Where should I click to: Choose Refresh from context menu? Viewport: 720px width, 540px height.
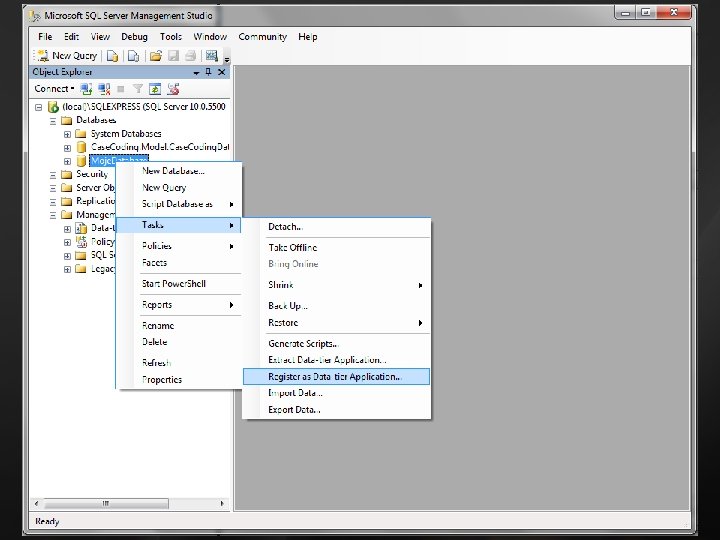(179, 363)
